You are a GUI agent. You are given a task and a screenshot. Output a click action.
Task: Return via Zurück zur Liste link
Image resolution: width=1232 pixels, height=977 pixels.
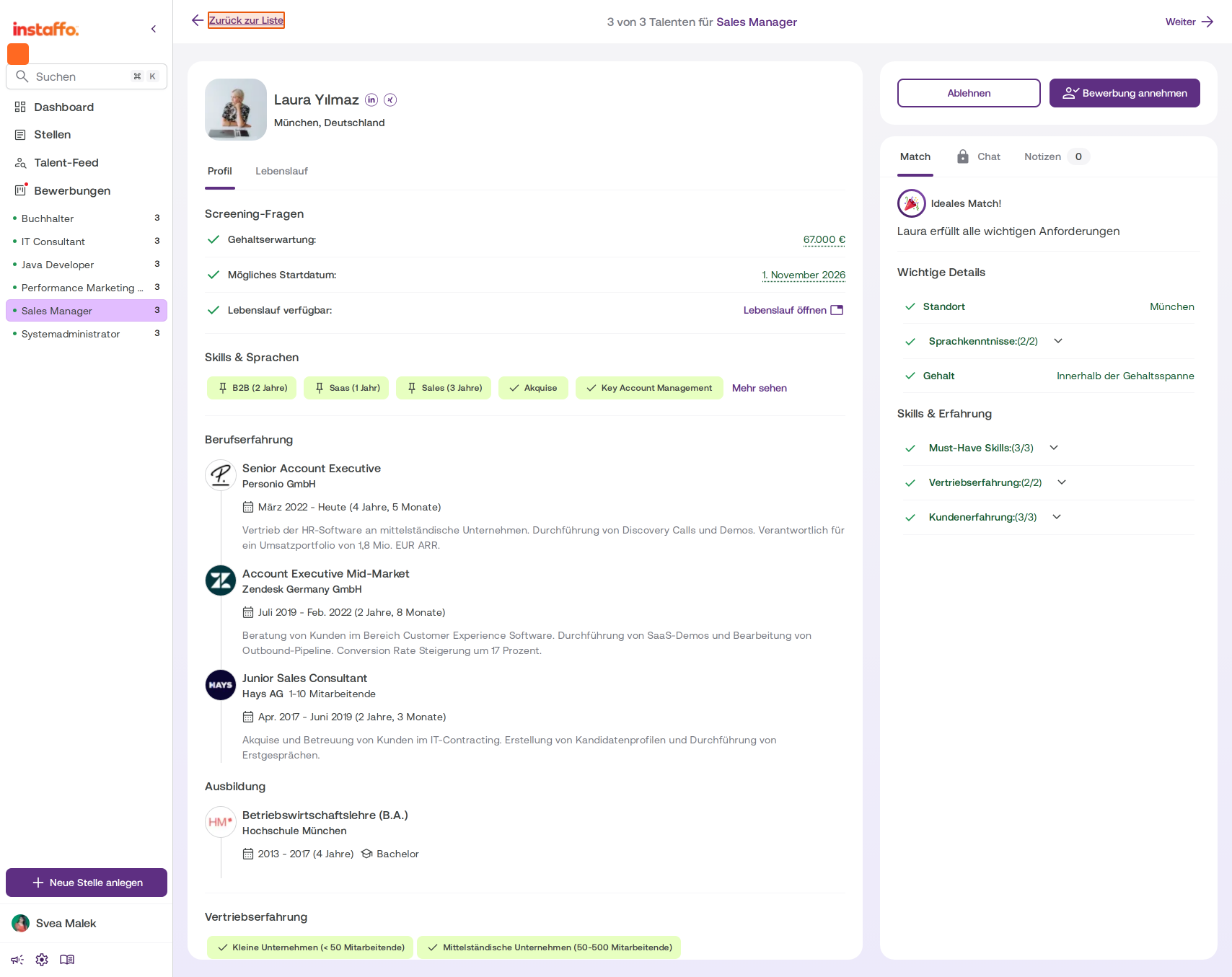(x=247, y=20)
